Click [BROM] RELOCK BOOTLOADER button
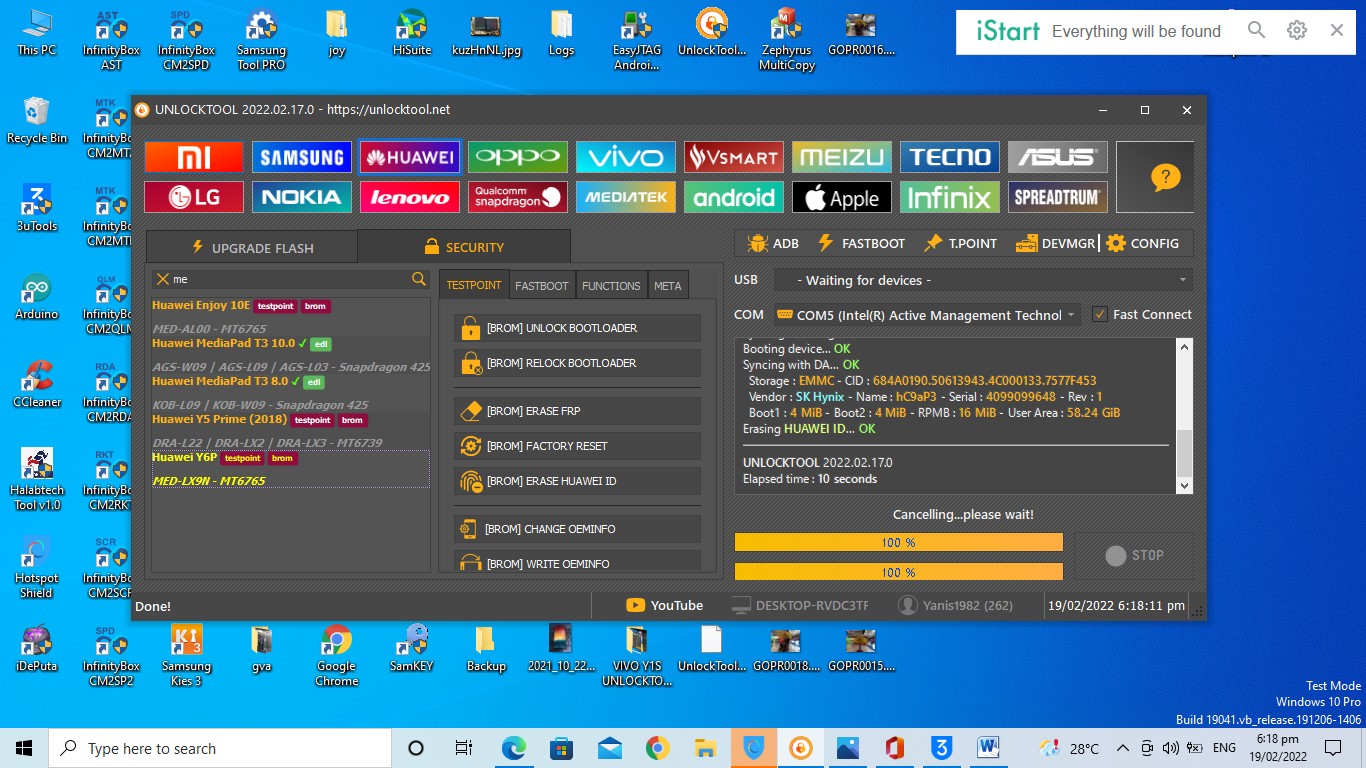The image size is (1366, 768). point(577,363)
